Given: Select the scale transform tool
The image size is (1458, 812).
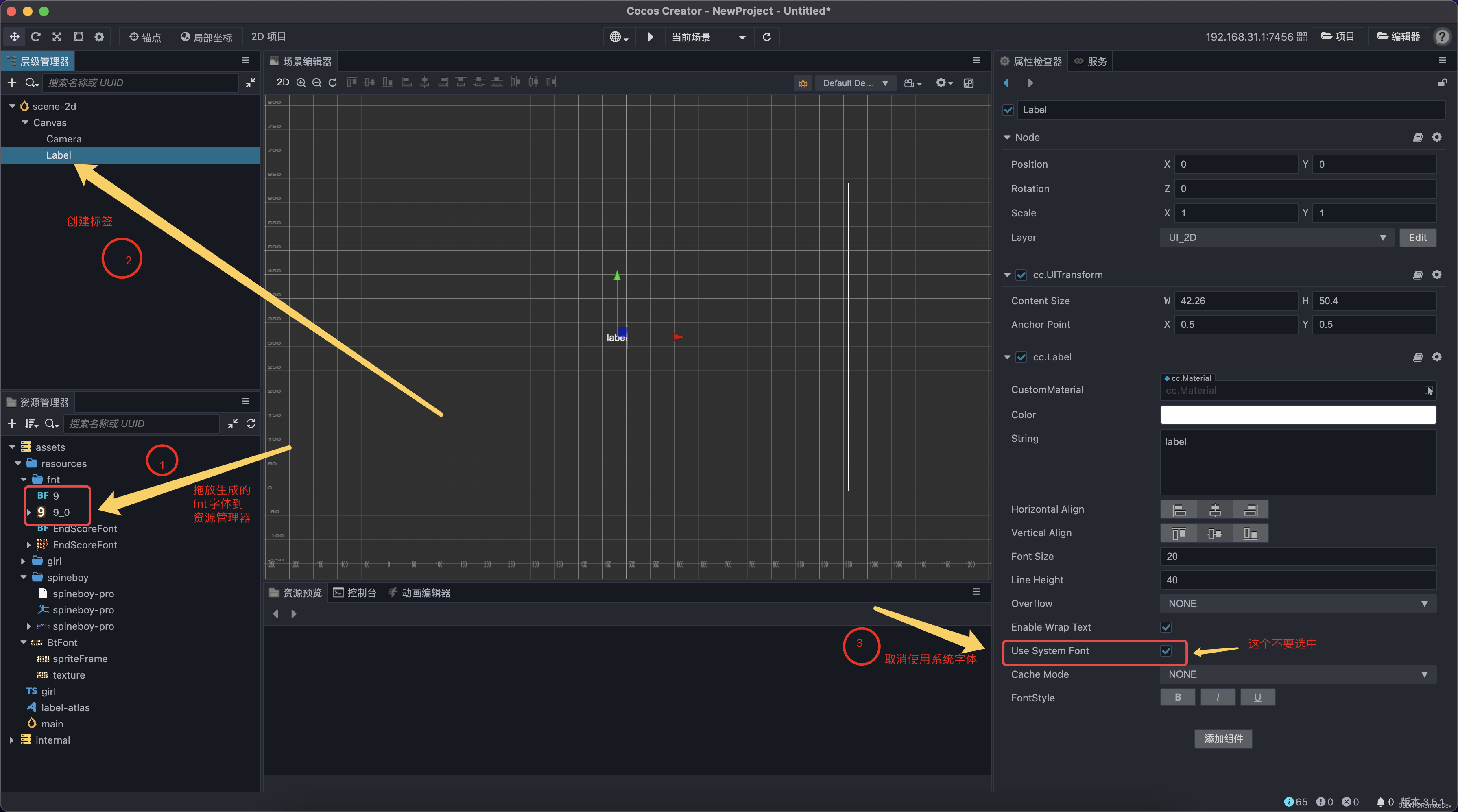Looking at the screenshot, I should coord(57,37).
